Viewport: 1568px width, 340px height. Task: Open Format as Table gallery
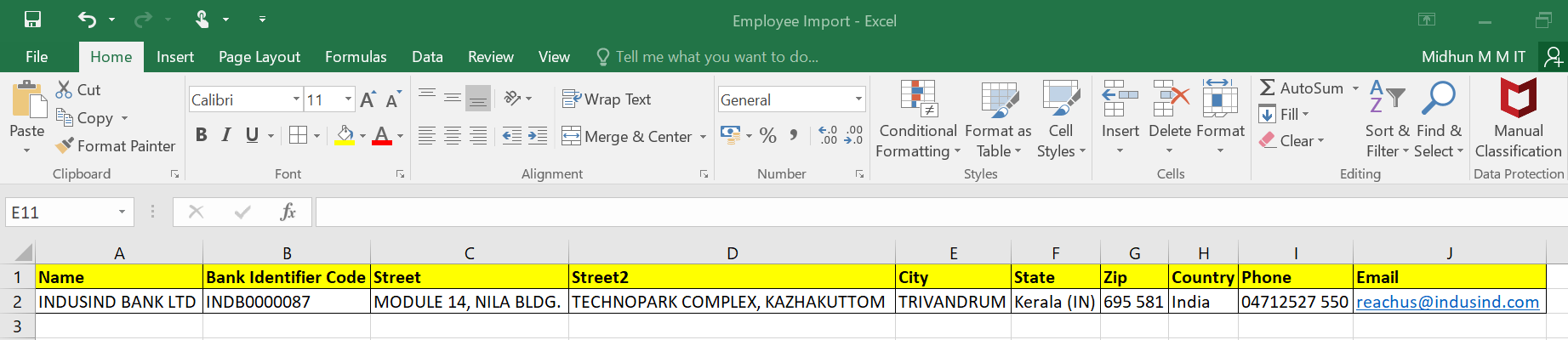coord(998,119)
